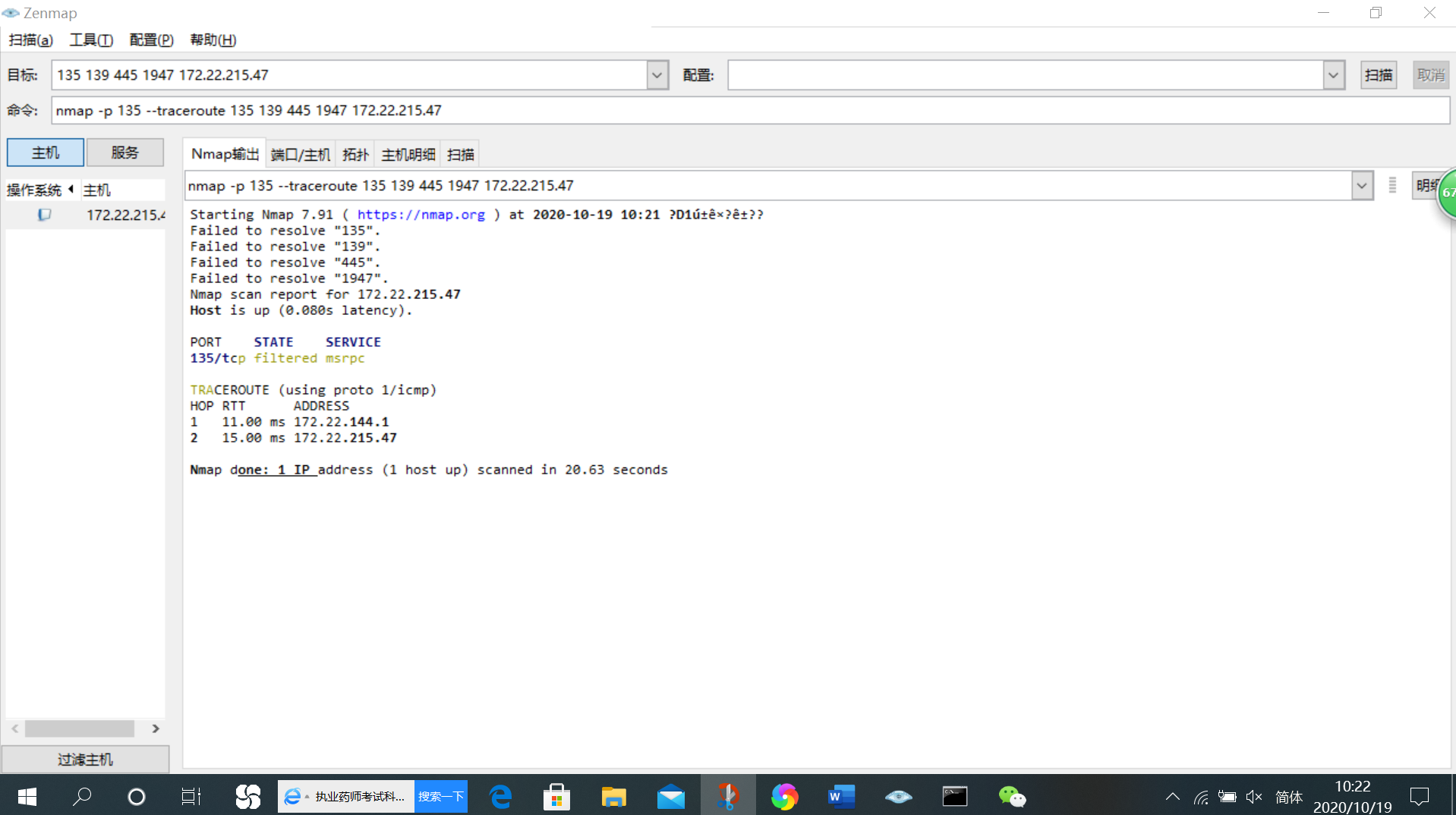The image size is (1456, 815).
Task: Launch Microsoft Edge from taskbar
Action: click(x=501, y=796)
